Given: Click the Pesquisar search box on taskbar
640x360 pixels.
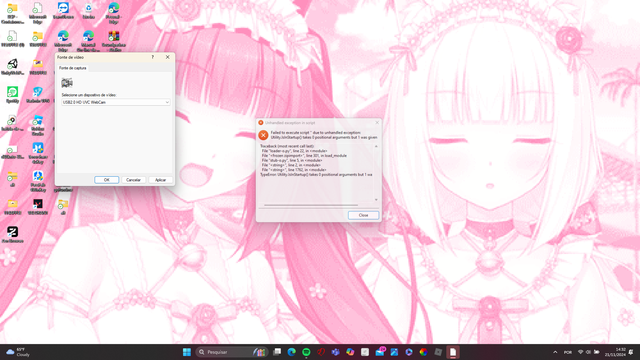Looking at the screenshot, I should tap(231, 352).
